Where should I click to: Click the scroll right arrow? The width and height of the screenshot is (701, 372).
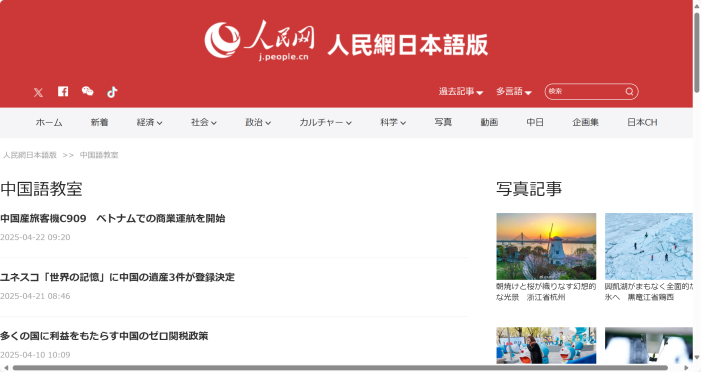[686, 368]
